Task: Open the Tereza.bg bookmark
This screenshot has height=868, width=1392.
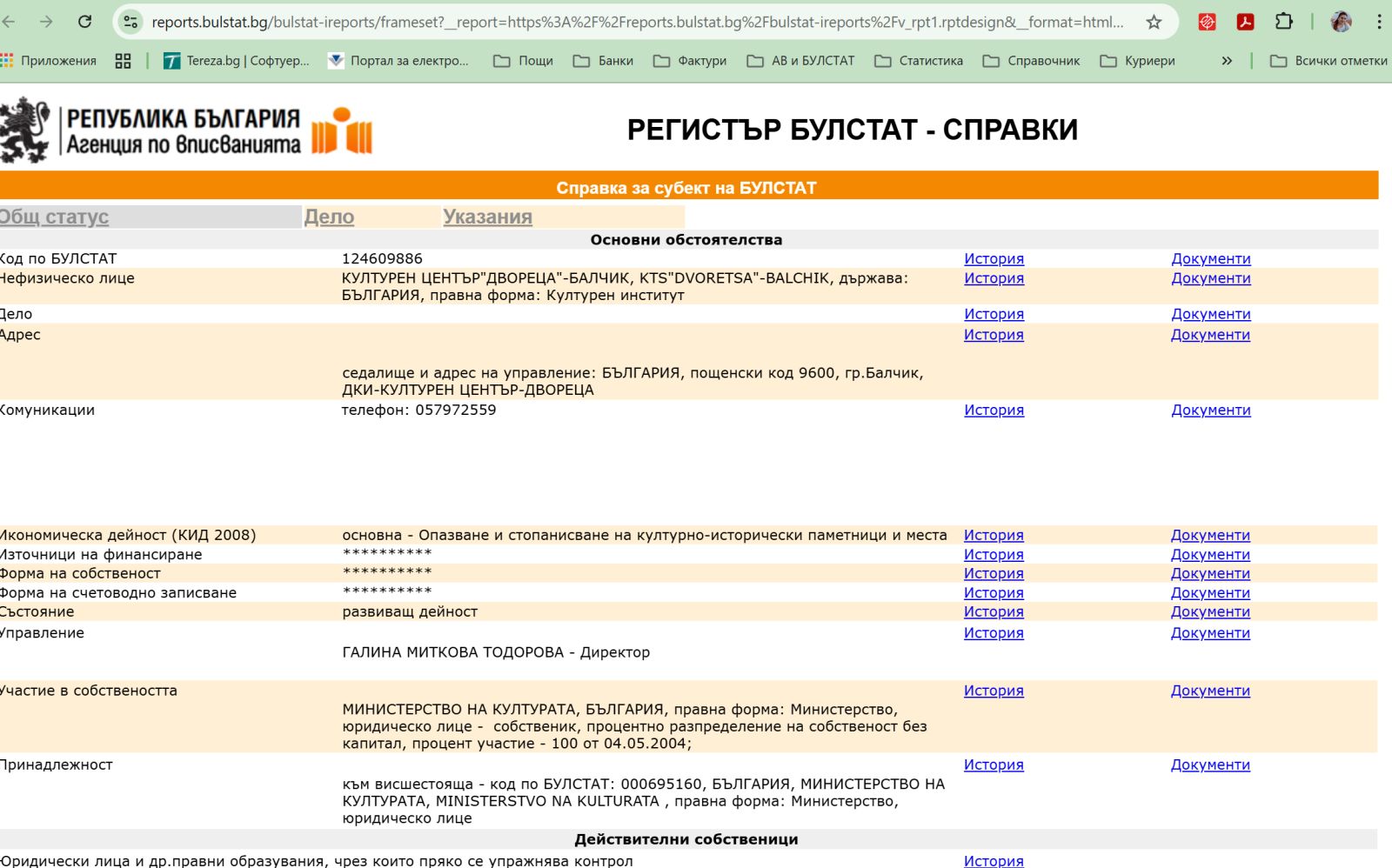Action: [237, 61]
